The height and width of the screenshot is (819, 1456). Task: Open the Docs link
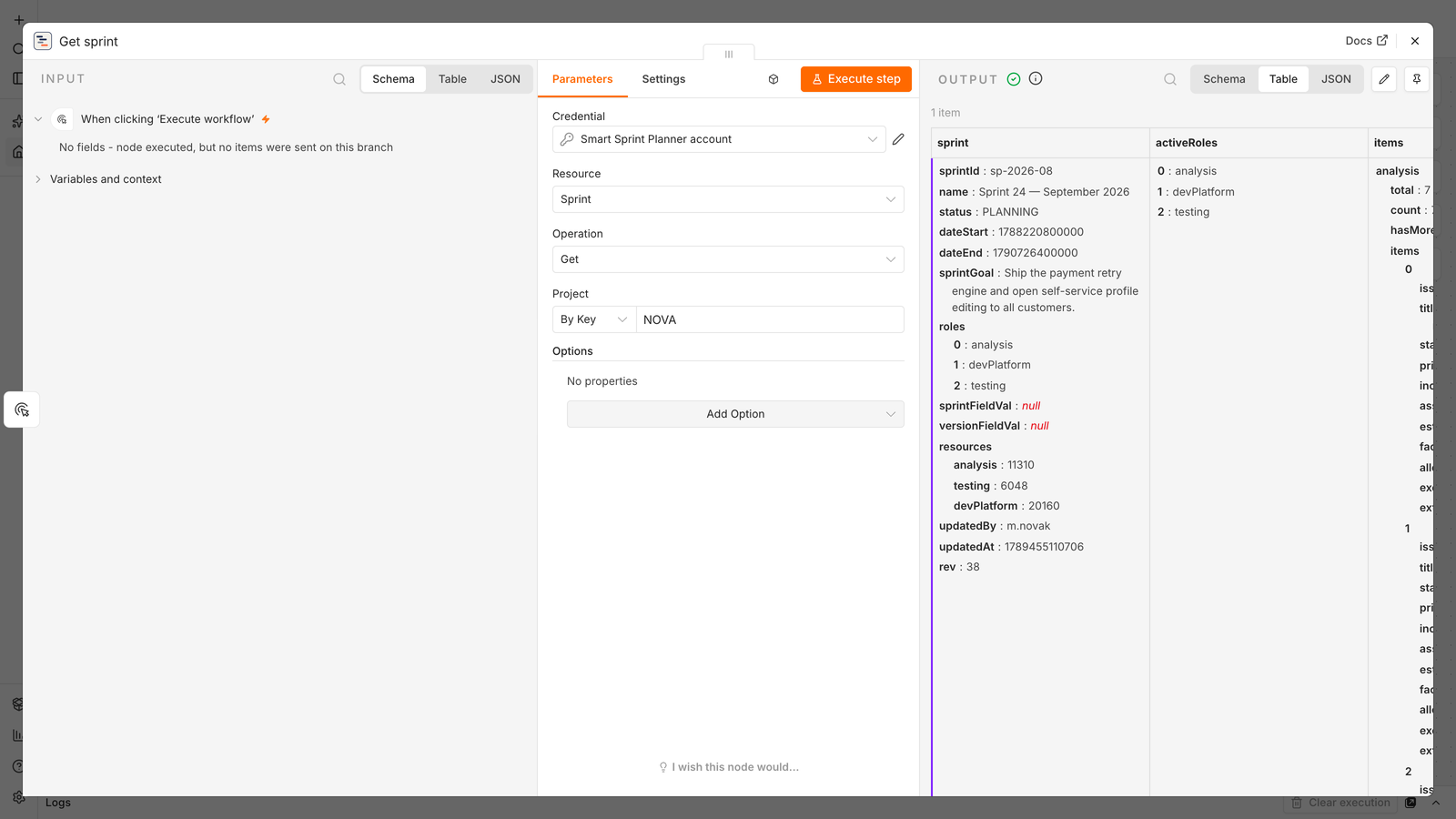1366,41
